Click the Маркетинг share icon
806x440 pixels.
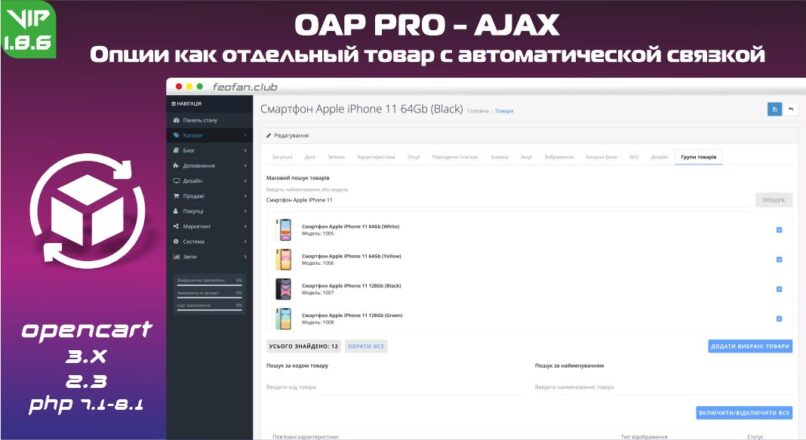(176, 226)
